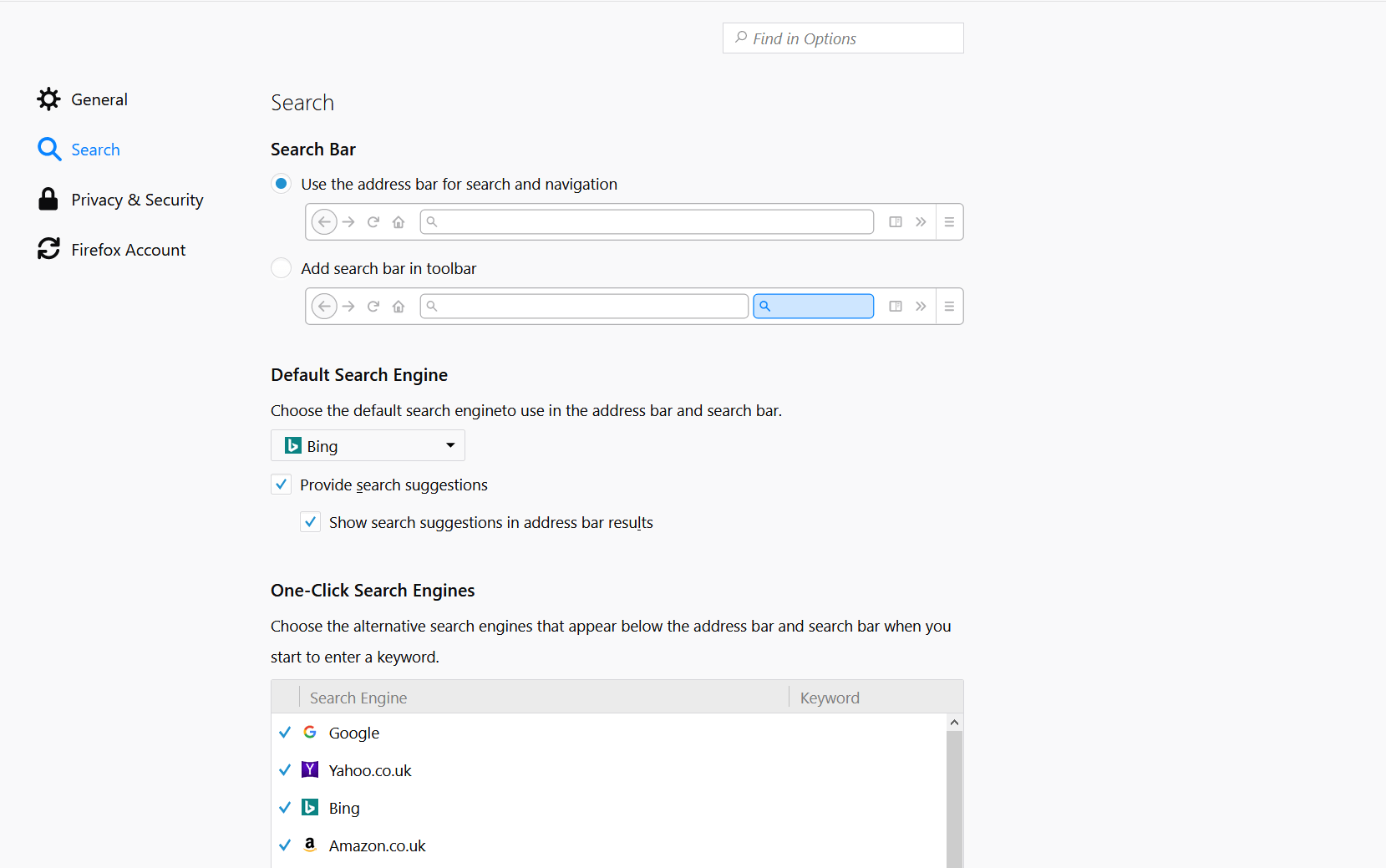
Task: Click the Search magnifier icon in sidebar
Action: coord(49,150)
